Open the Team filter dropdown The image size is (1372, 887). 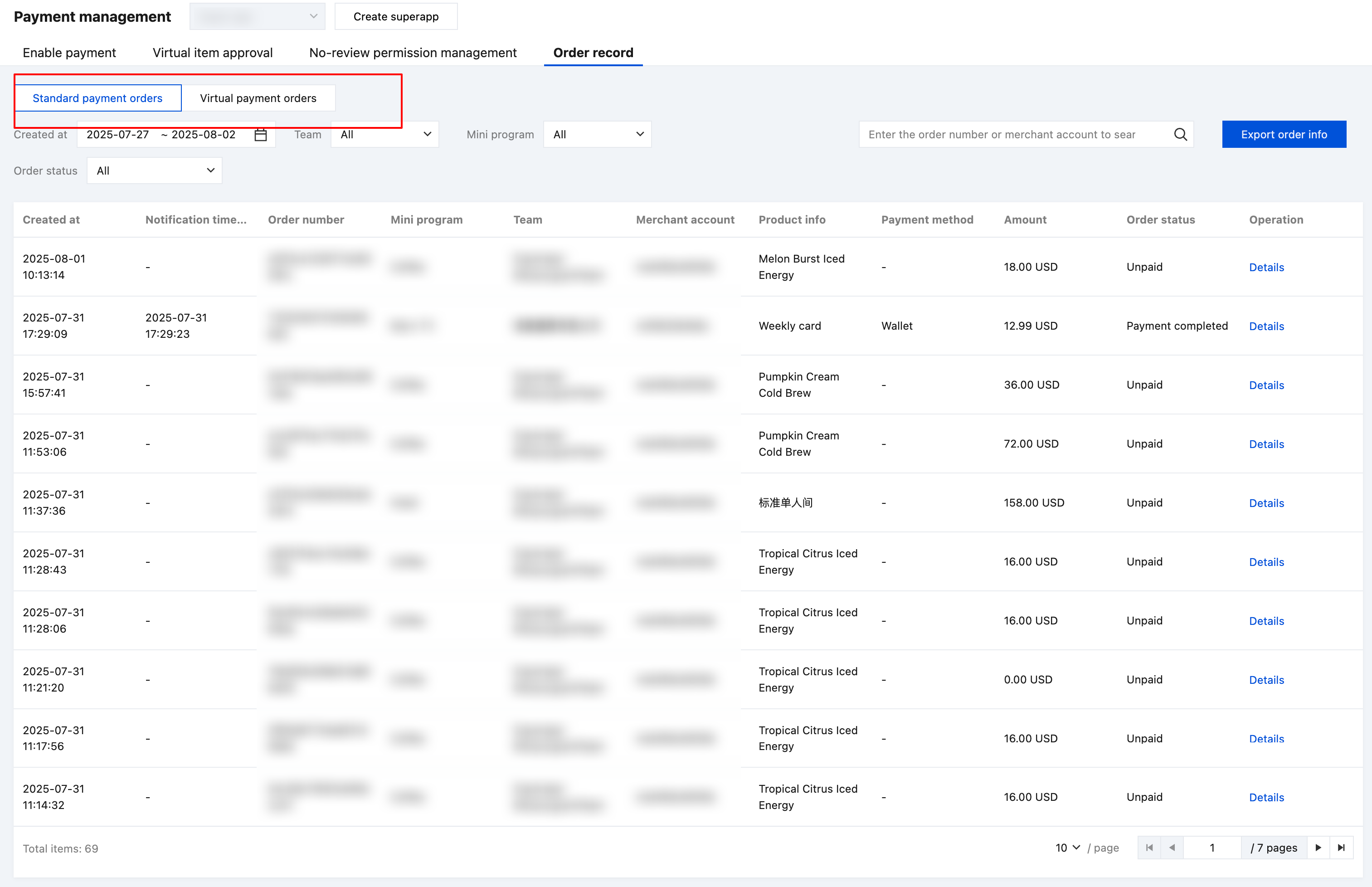tap(384, 135)
